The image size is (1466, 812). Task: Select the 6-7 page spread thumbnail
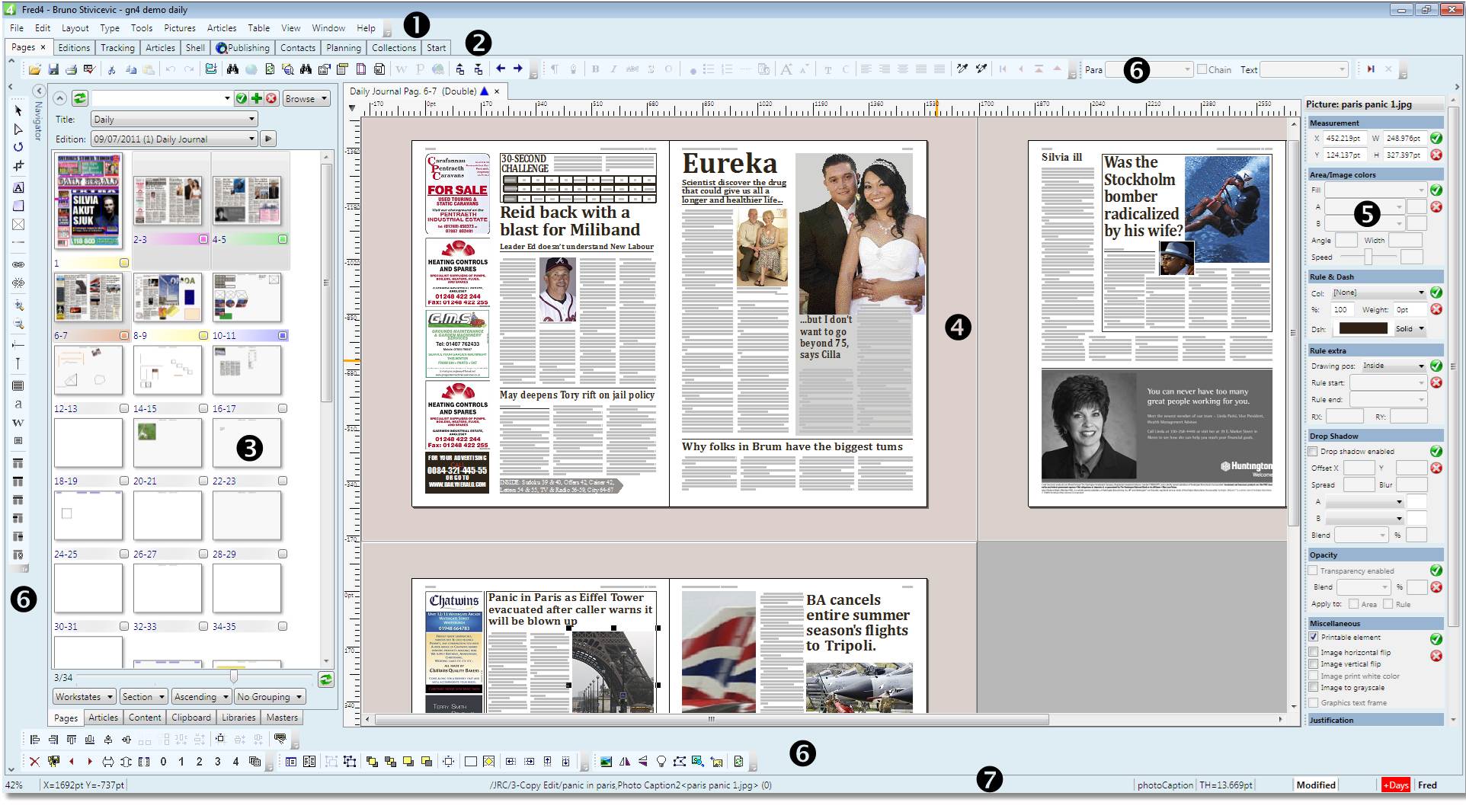[x=89, y=298]
